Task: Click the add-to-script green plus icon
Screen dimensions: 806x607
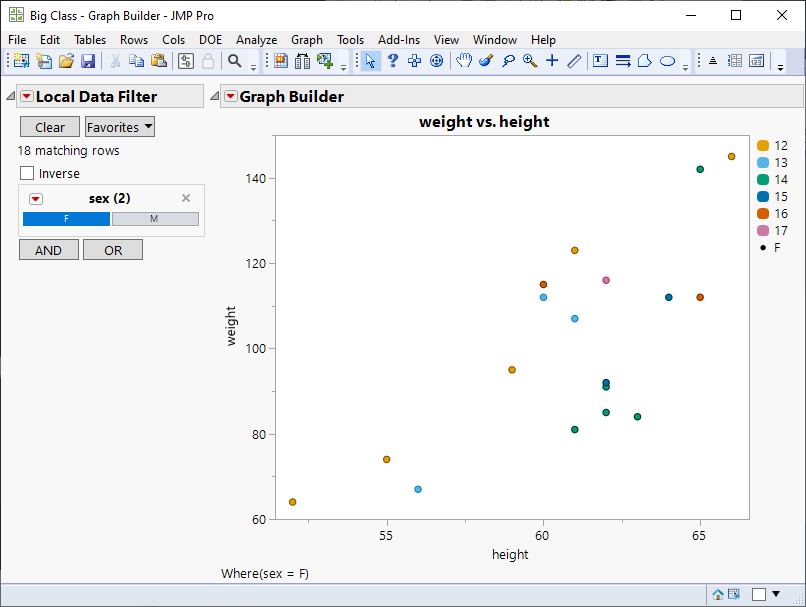Action: (325, 61)
